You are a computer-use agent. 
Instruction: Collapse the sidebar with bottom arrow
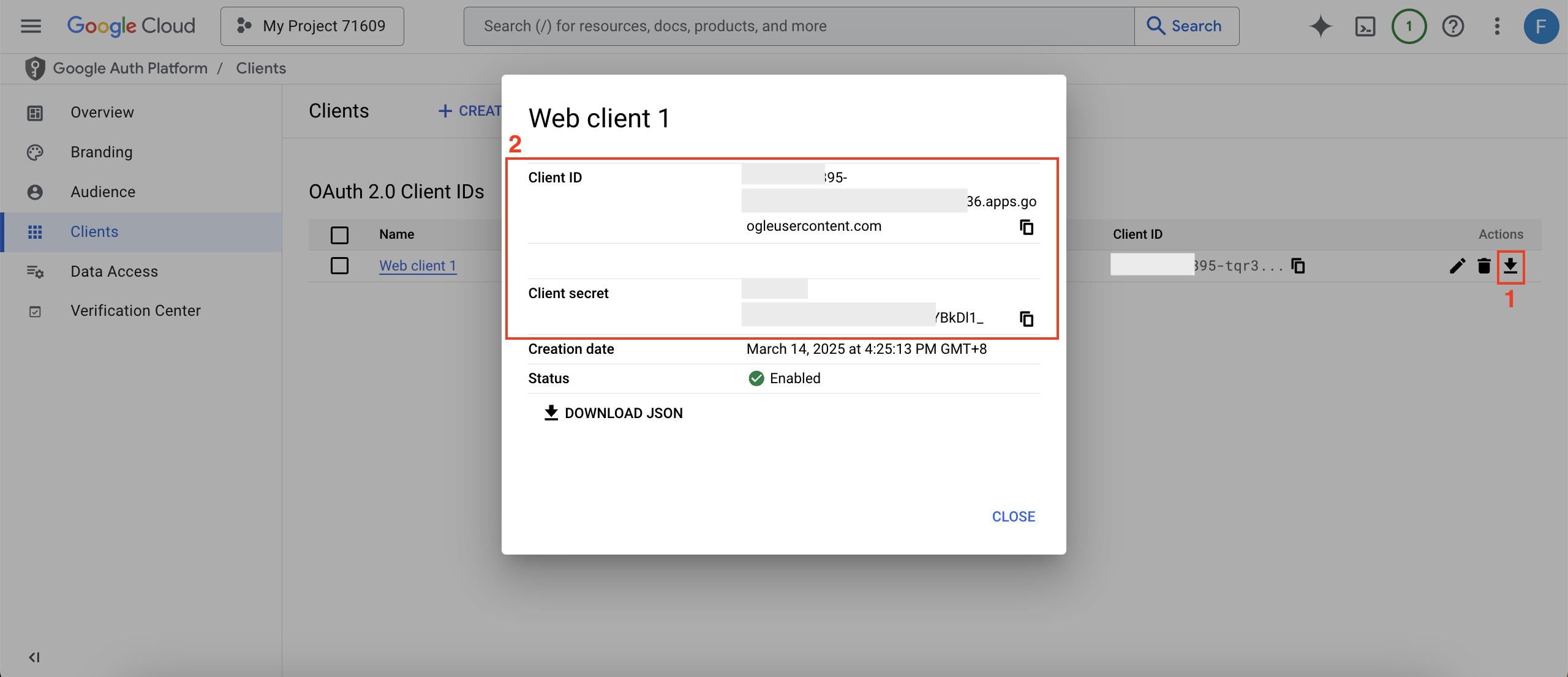click(34, 657)
